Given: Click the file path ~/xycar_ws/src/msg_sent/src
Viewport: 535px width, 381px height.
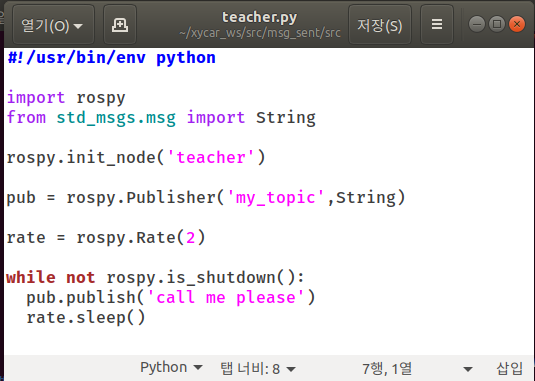Looking at the screenshot, I should [260, 33].
